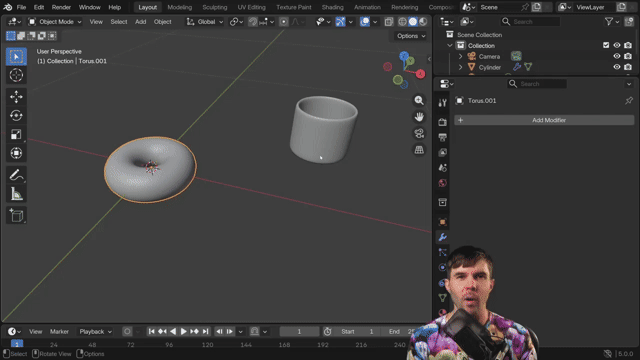Toggle snapping magnet
The width and height of the screenshot is (640, 360).
click(x=253, y=22)
